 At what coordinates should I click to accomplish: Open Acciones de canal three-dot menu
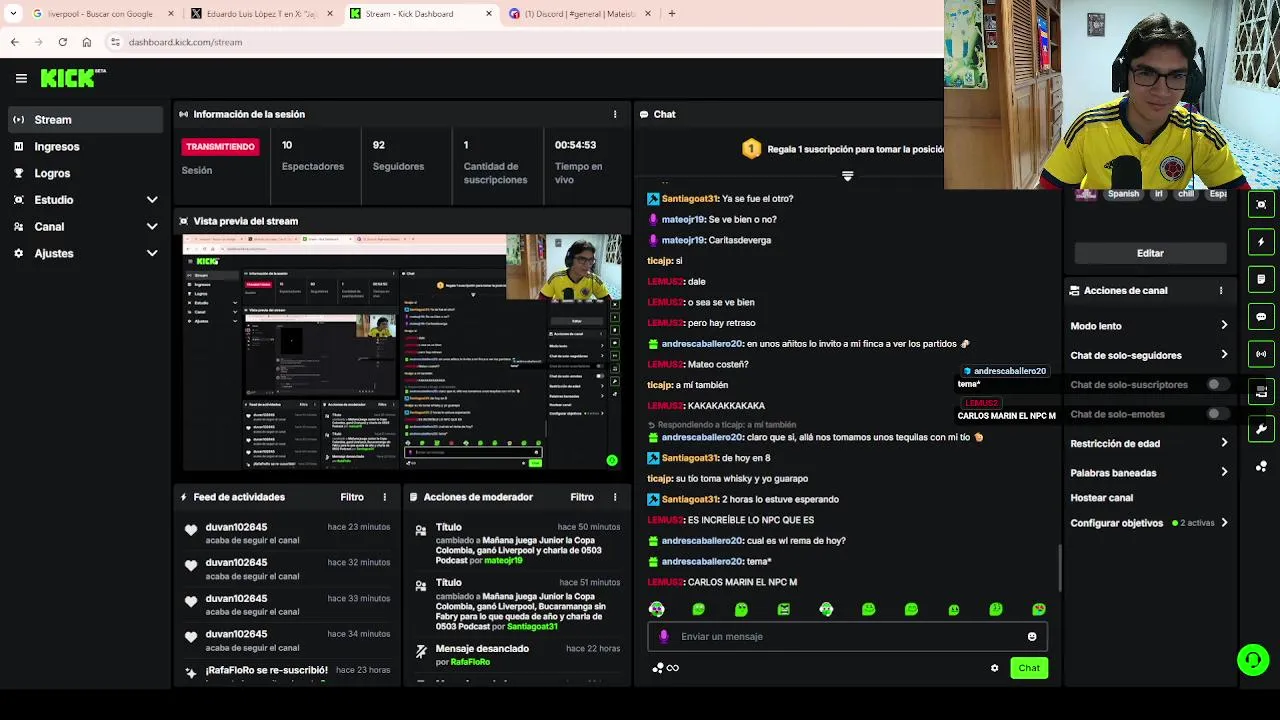click(1221, 290)
